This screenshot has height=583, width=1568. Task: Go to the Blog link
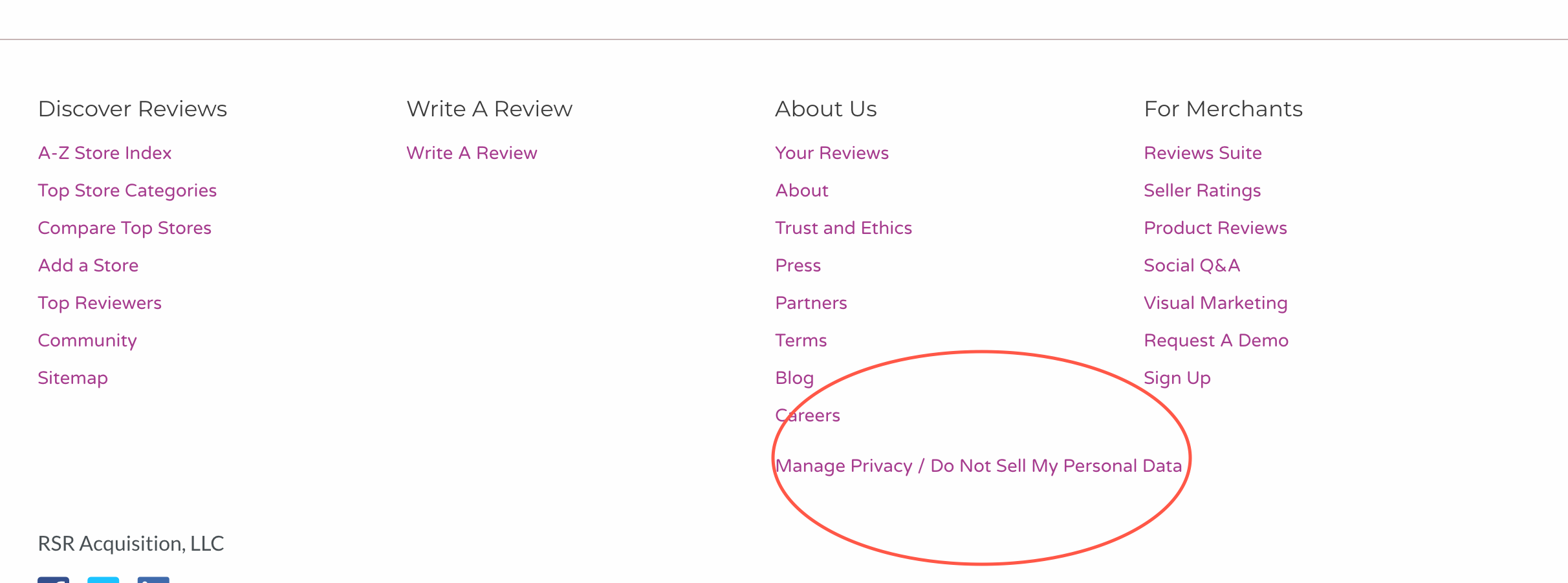(x=795, y=378)
